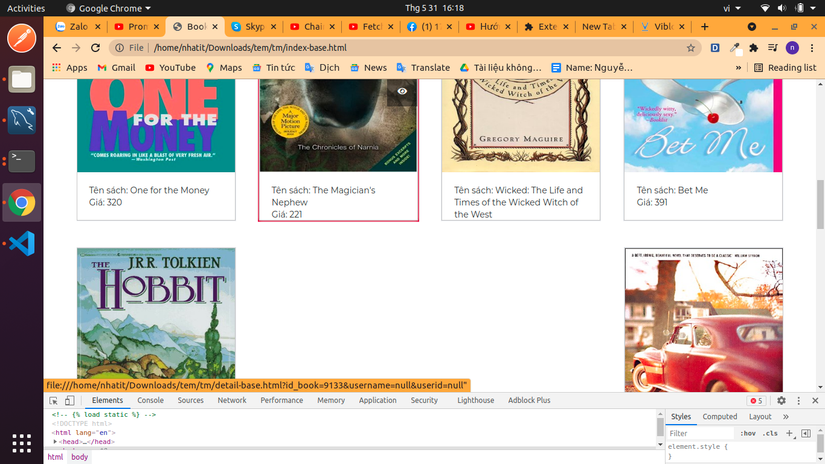Select the Computed styles tab
Screen dimensions: 825x464
tap(720, 417)
